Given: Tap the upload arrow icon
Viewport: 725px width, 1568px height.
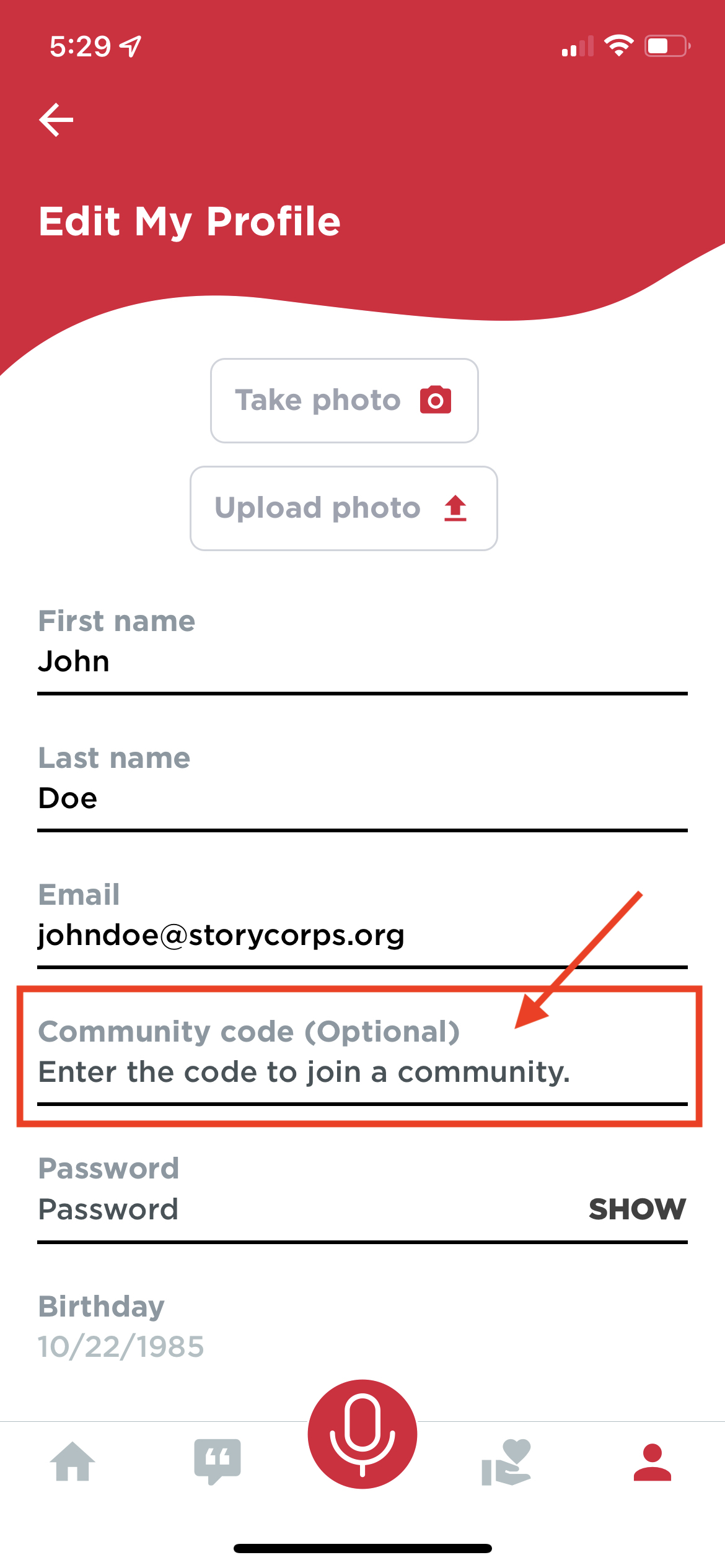Looking at the screenshot, I should tap(455, 508).
